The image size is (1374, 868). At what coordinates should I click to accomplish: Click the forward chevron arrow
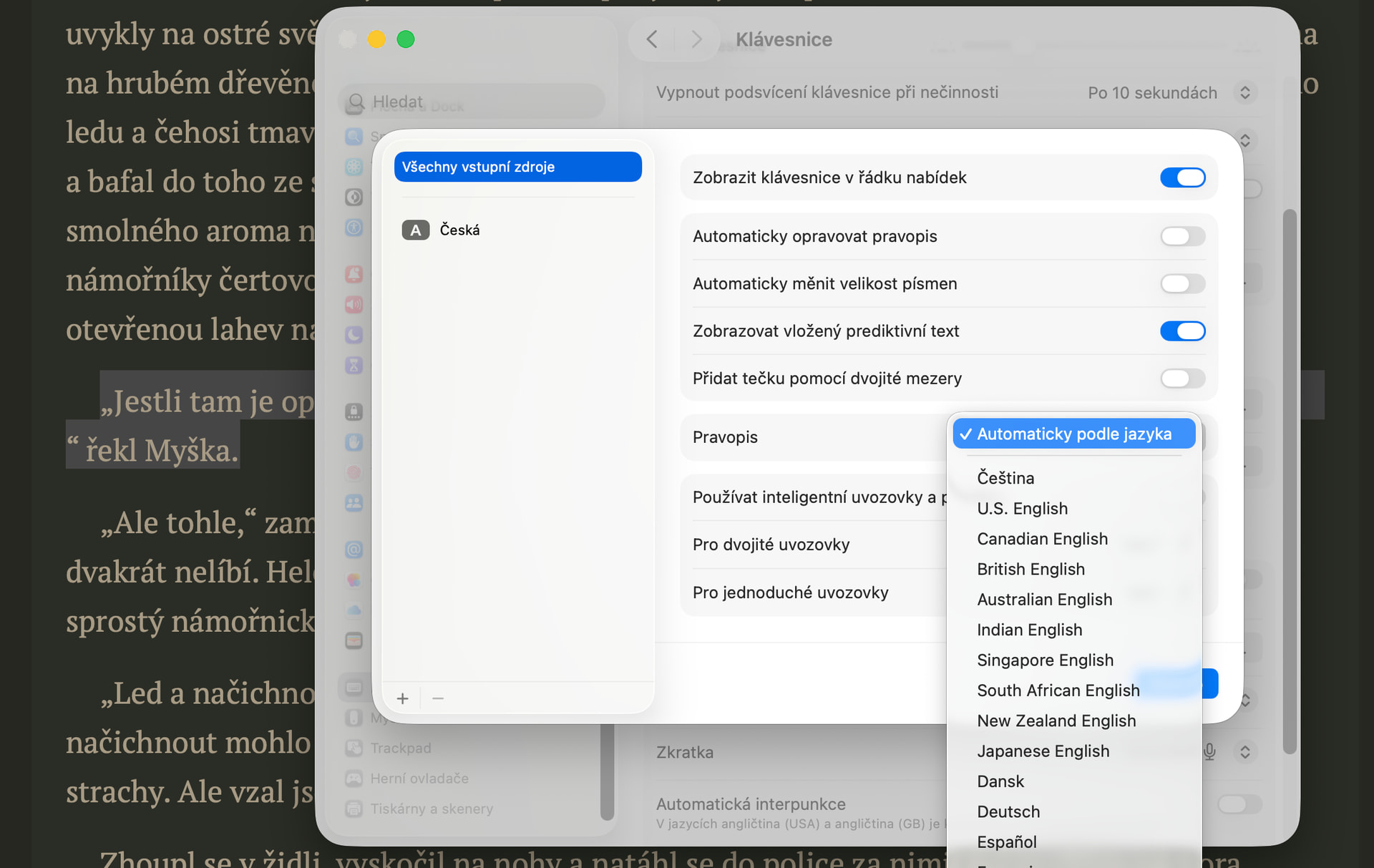coord(696,39)
